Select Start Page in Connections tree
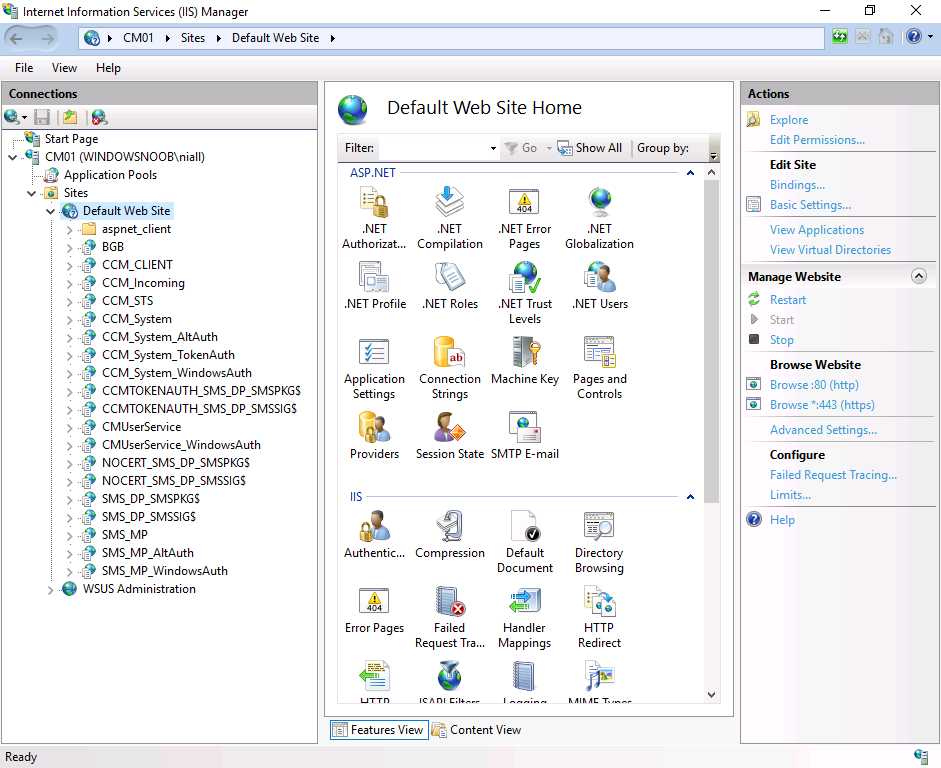 [71, 139]
